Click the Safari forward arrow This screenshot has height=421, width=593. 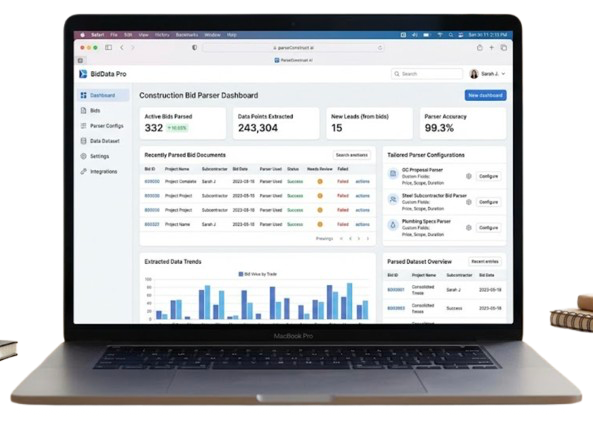click(133, 48)
